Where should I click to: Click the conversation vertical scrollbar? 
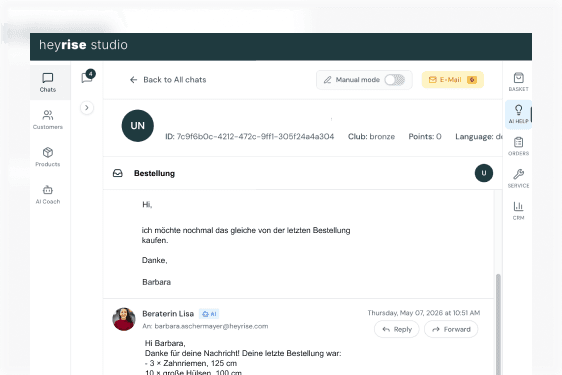coord(498,323)
